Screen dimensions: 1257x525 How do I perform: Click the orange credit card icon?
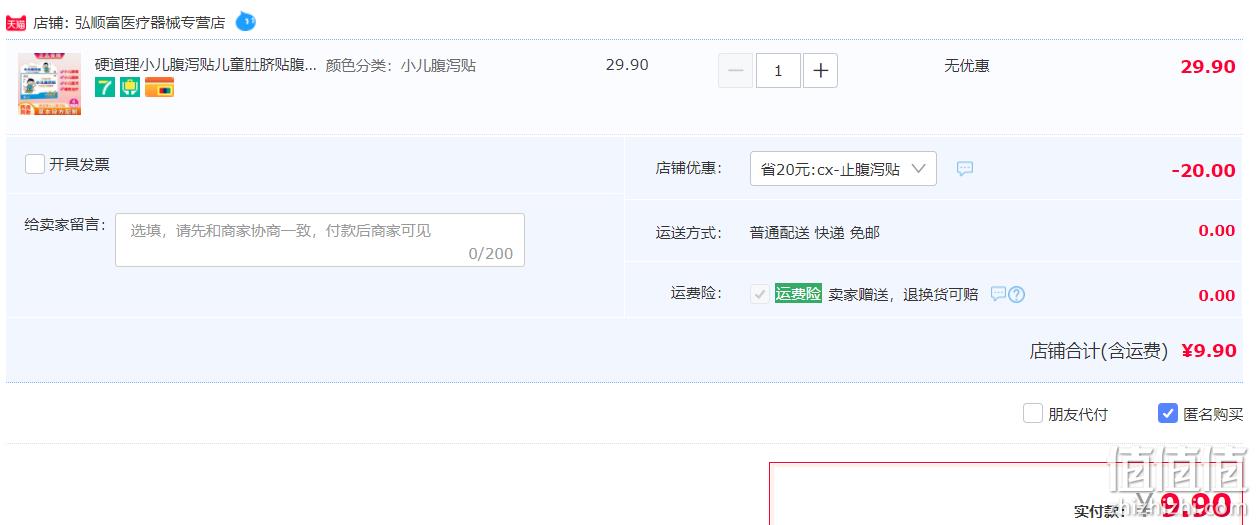159,88
